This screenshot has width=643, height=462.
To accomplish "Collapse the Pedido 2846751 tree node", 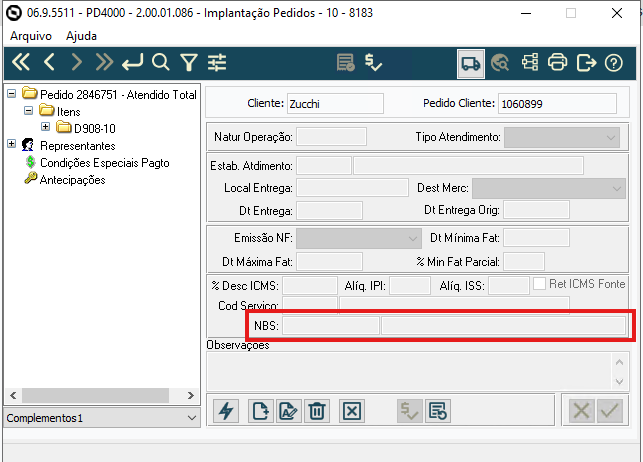I will point(11,93).
